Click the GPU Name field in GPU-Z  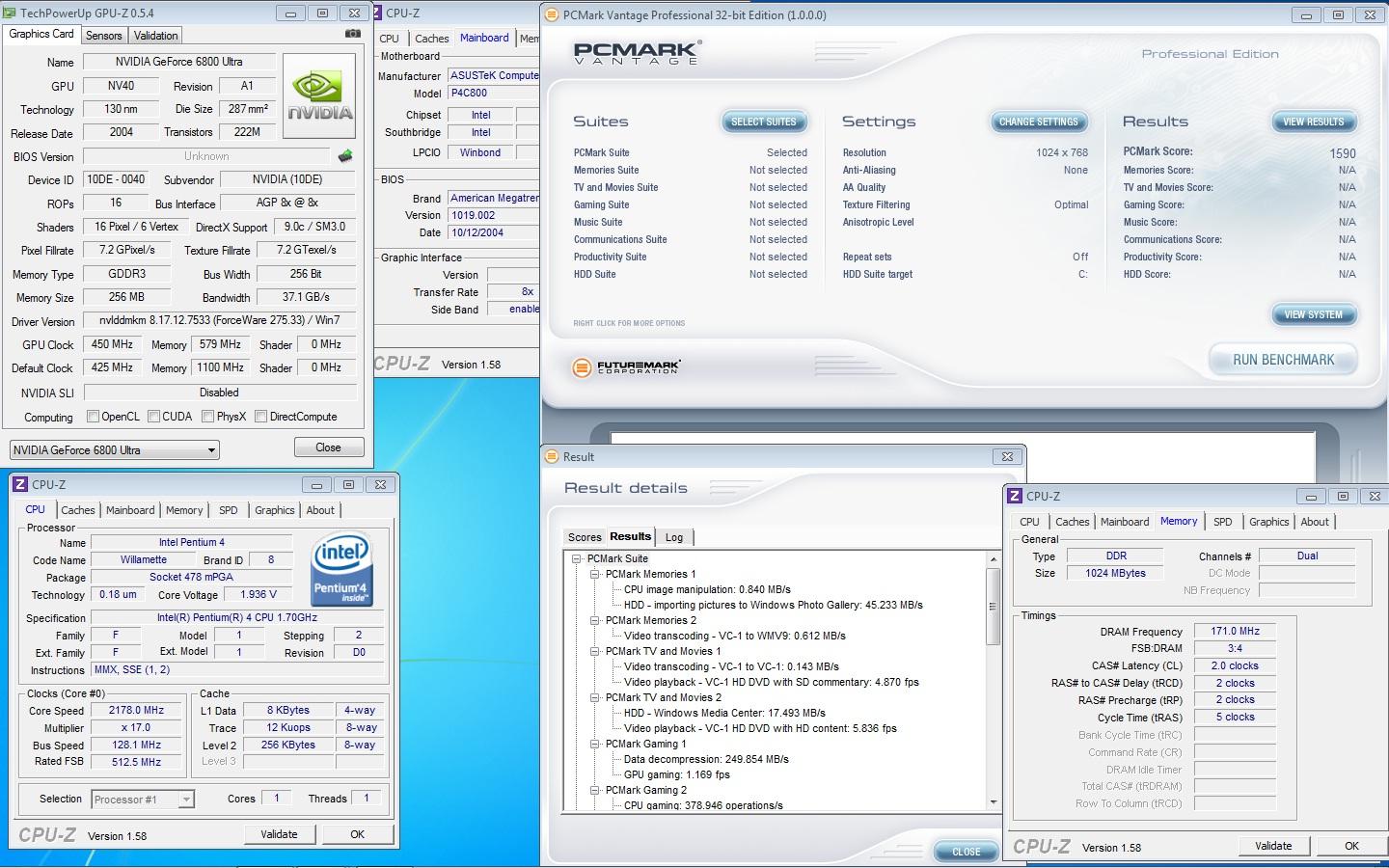click(179, 62)
